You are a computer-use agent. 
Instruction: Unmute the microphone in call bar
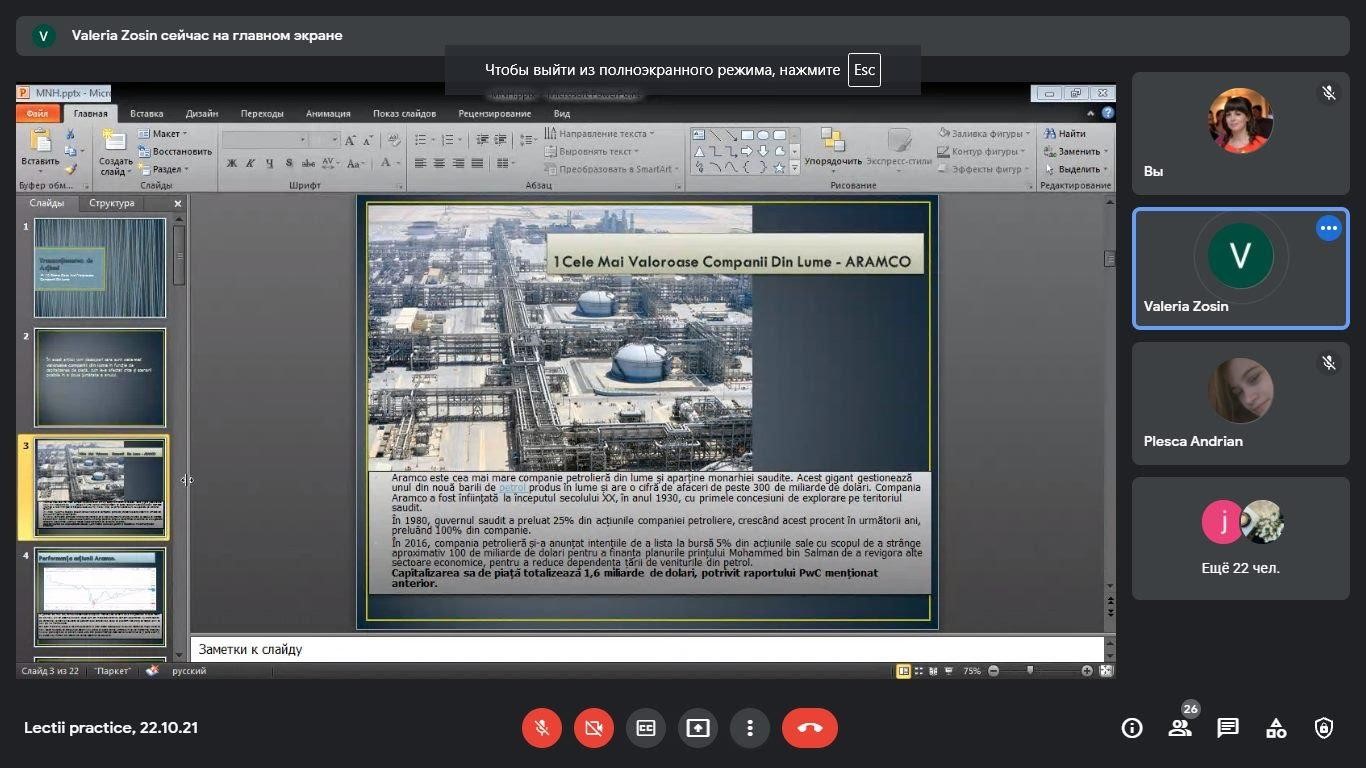[542, 728]
